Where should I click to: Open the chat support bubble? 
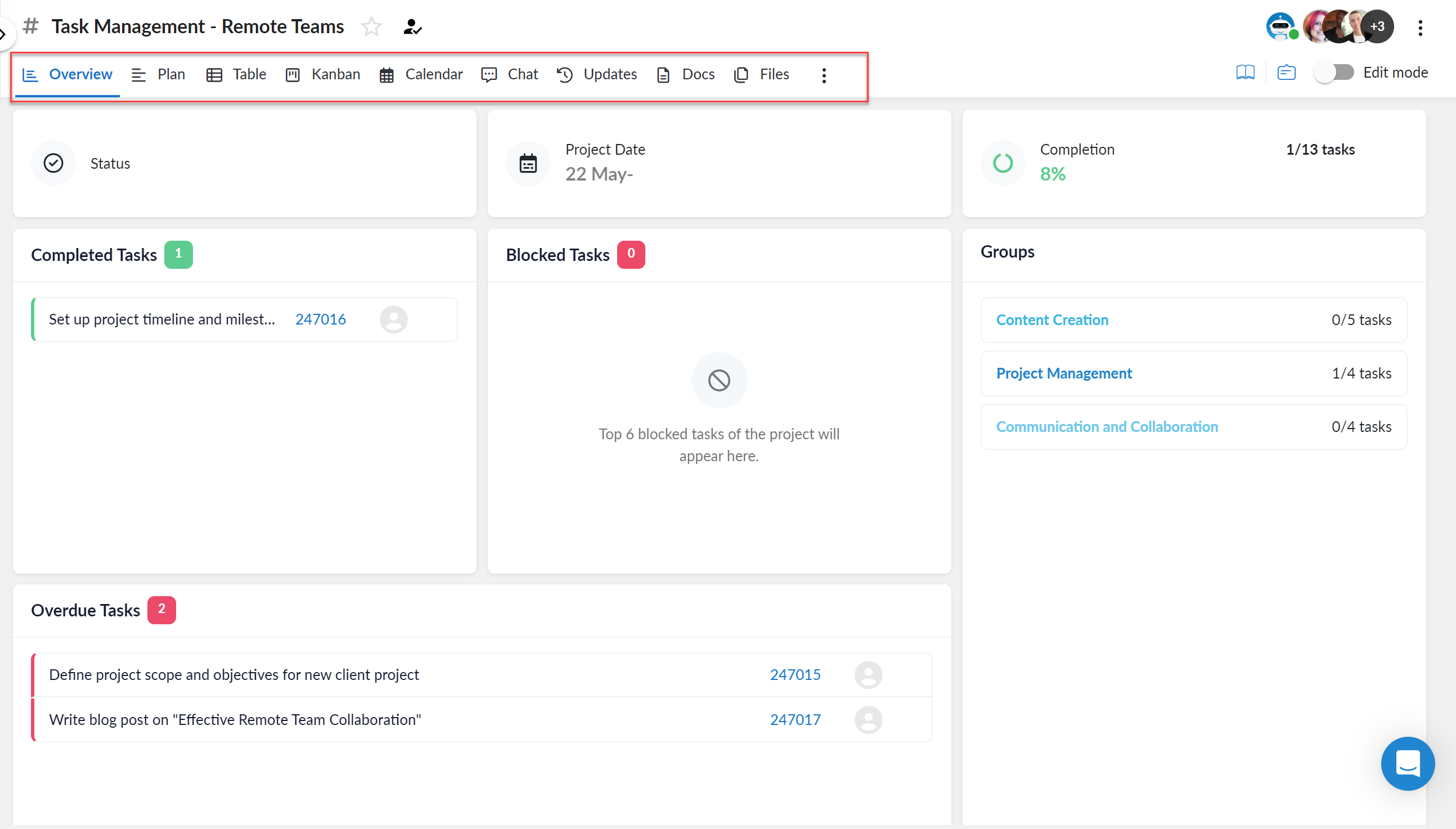pos(1407,764)
